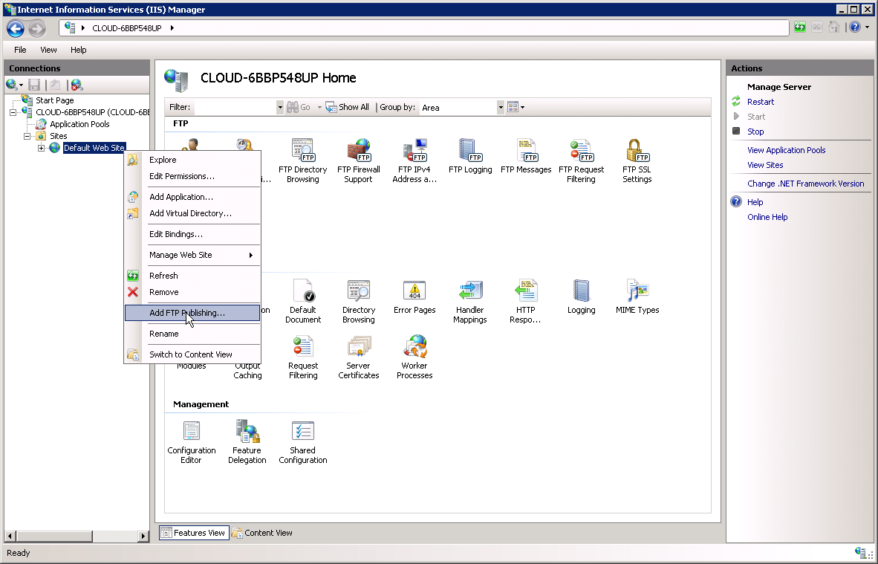Image resolution: width=878 pixels, height=564 pixels.
Task: Open Online Help link
Action: click(x=767, y=217)
